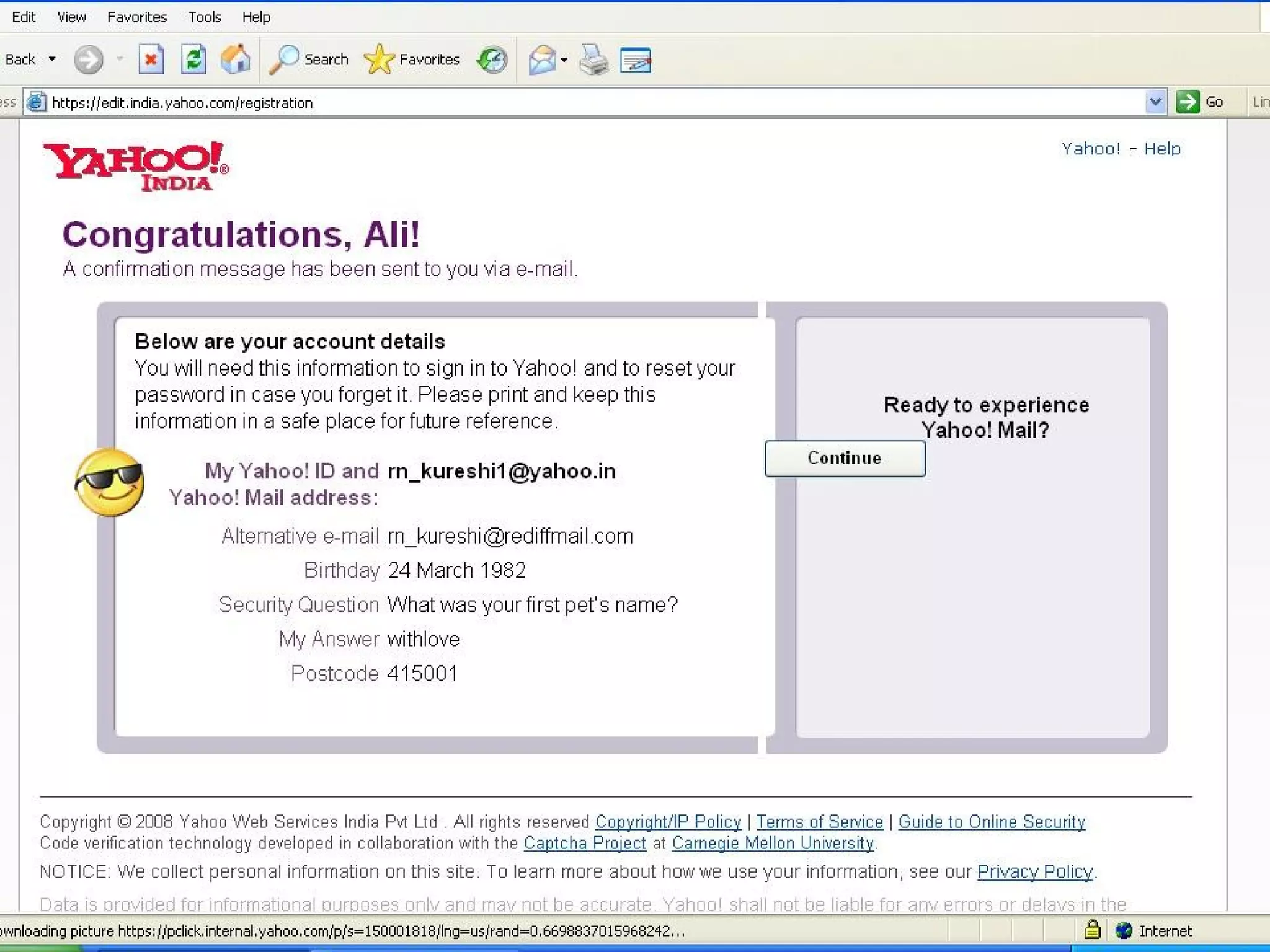This screenshot has width=1270, height=952.
Task: Open the Search pane
Action: tap(309, 60)
